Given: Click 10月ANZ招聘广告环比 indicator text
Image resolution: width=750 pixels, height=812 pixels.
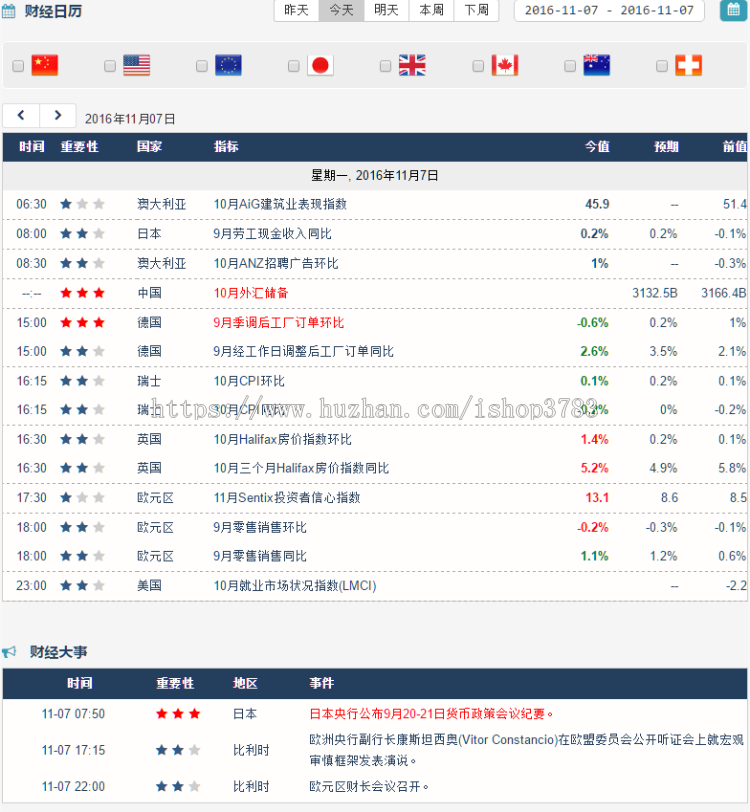Looking at the screenshot, I should click(276, 264).
